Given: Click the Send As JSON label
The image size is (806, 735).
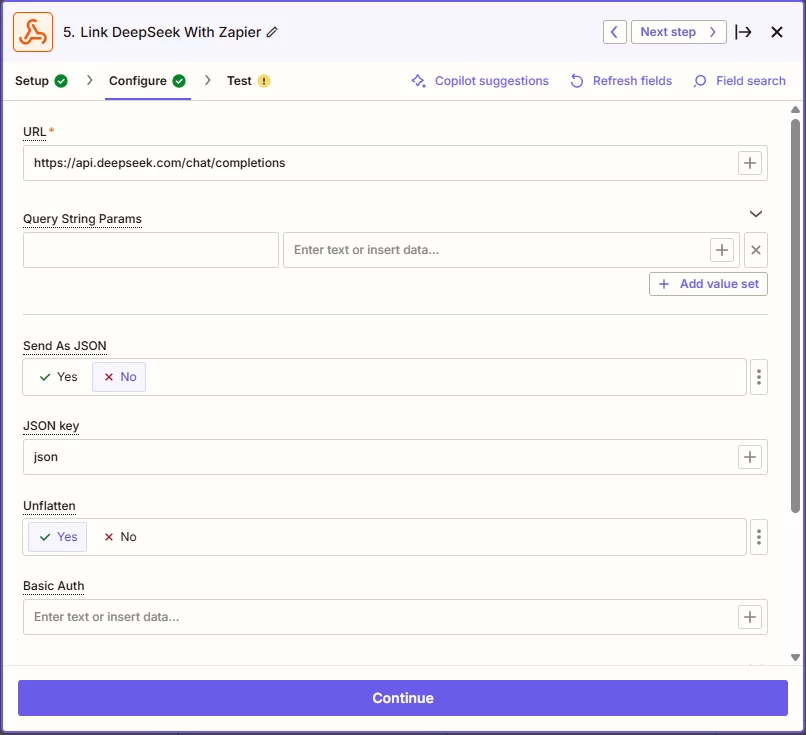Looking at the screenshot, I should [x=65, y=346].
